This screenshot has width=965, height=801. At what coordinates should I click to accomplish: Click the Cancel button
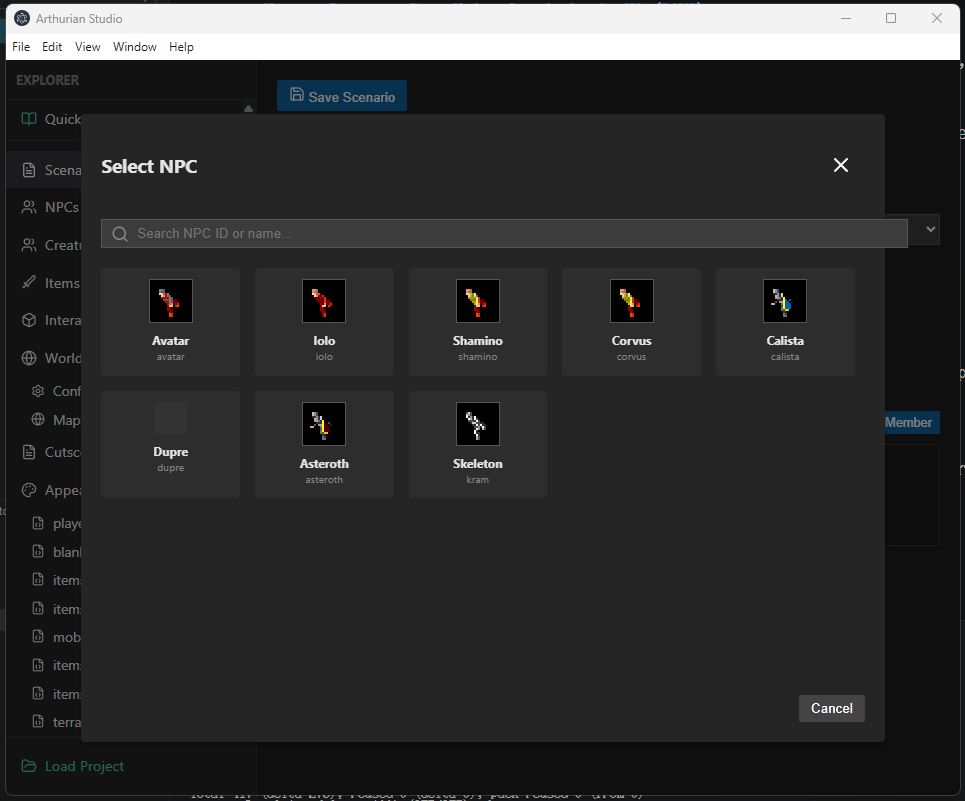[831, 708]
